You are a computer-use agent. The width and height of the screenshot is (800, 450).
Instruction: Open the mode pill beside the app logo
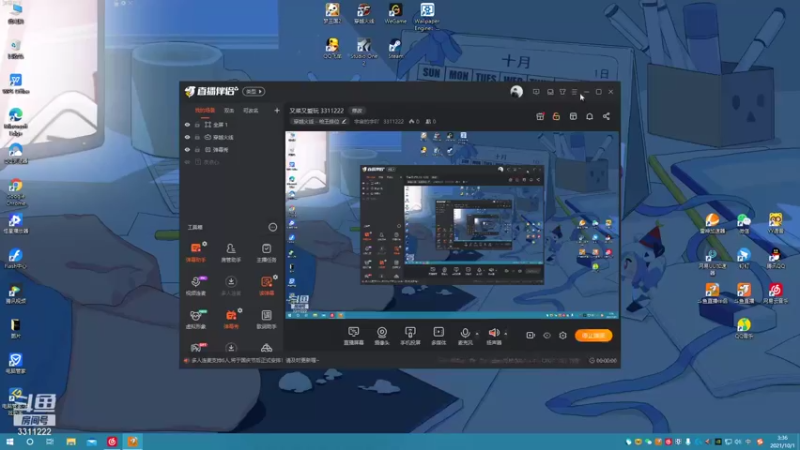[x=254, y=91]
